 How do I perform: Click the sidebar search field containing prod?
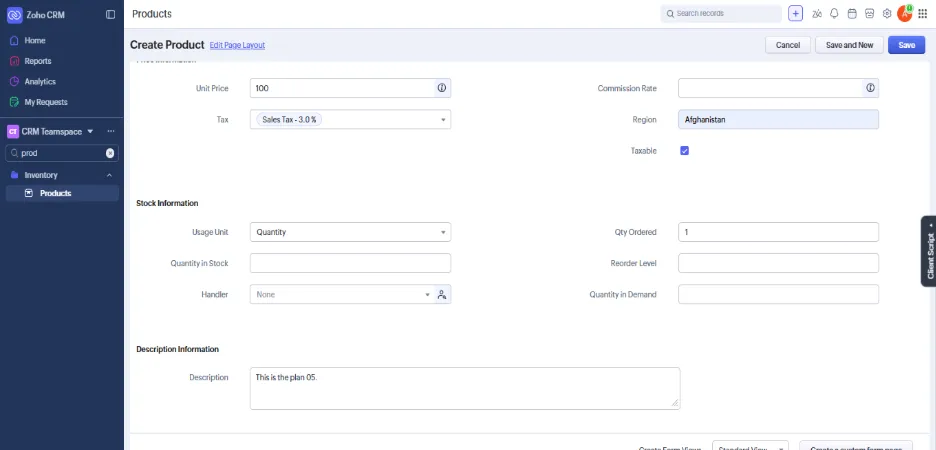point(62,153)
